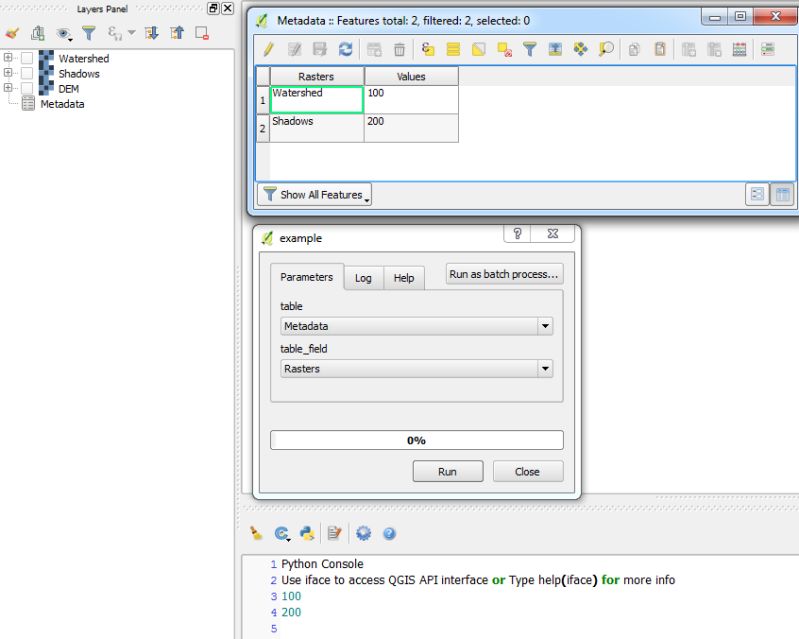Click console output line 3 value 100
This screenshot has width=799, height=639.
(x=291, y=596)
